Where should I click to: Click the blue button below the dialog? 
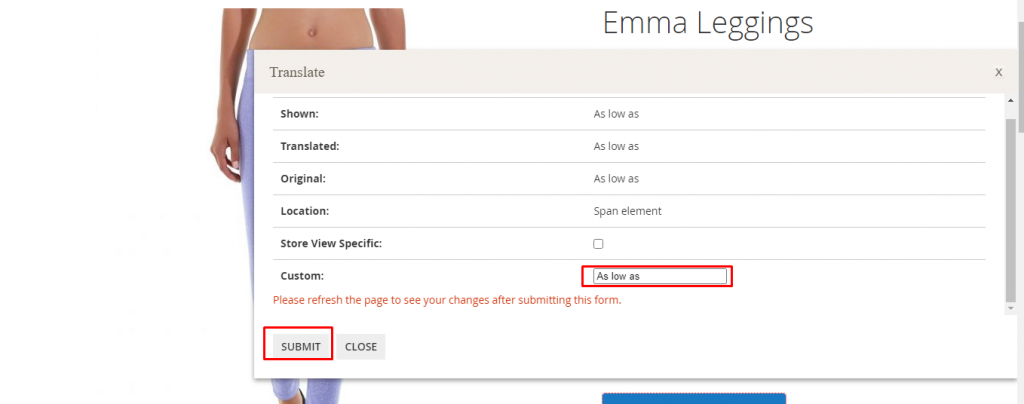tap(694, 398)
